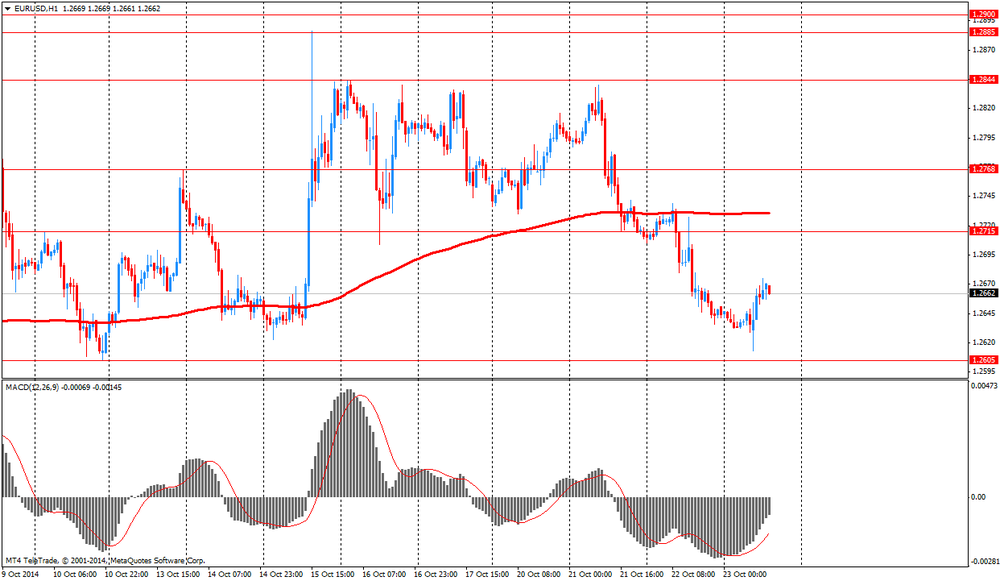Click the 21 Oct 00:00 time label
This screenshot has height=581, width=1000.
590,575
